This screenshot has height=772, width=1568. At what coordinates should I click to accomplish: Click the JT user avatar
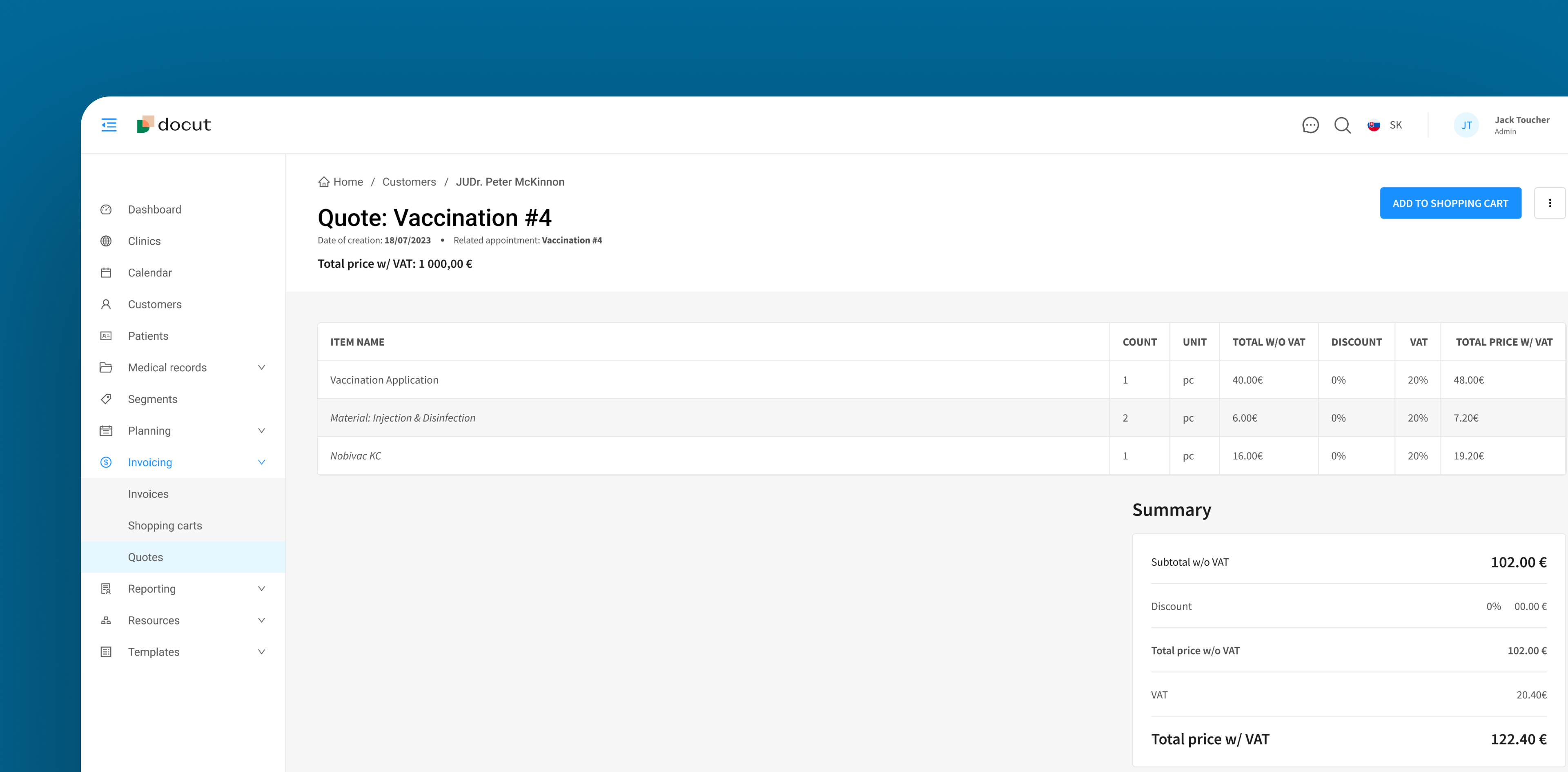click(x=1466, y=125)
